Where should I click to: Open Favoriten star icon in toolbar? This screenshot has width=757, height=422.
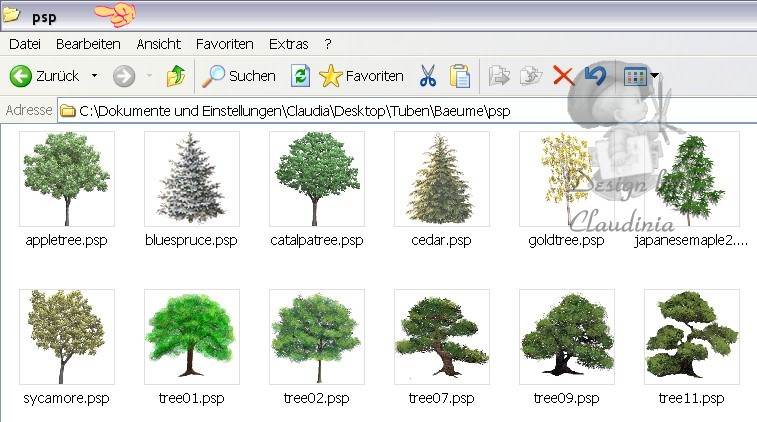click(331, 76)
